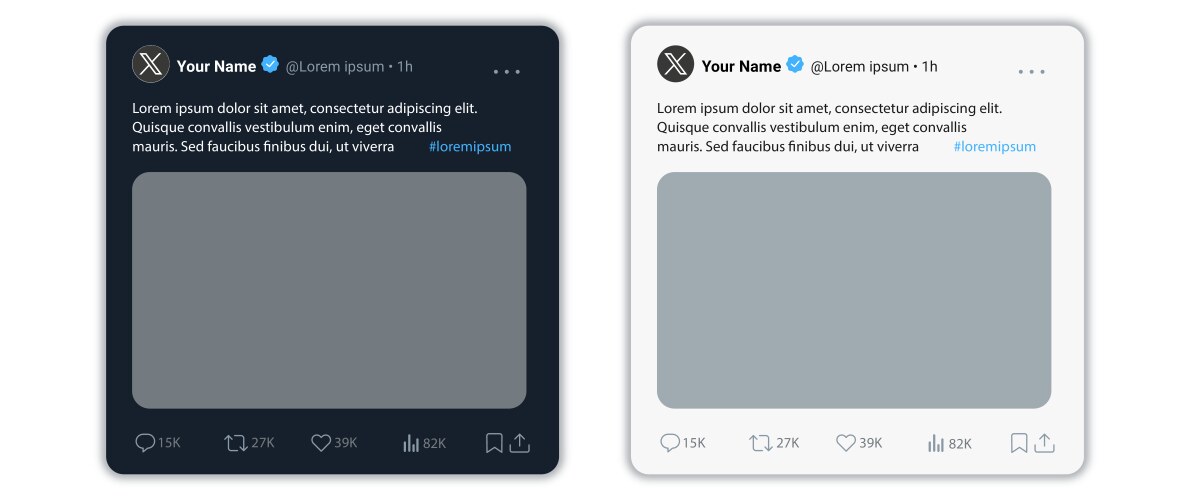This screenshot has width=1200, height=500.
Task: Repost the light-themed post
Action: point(761,442)
